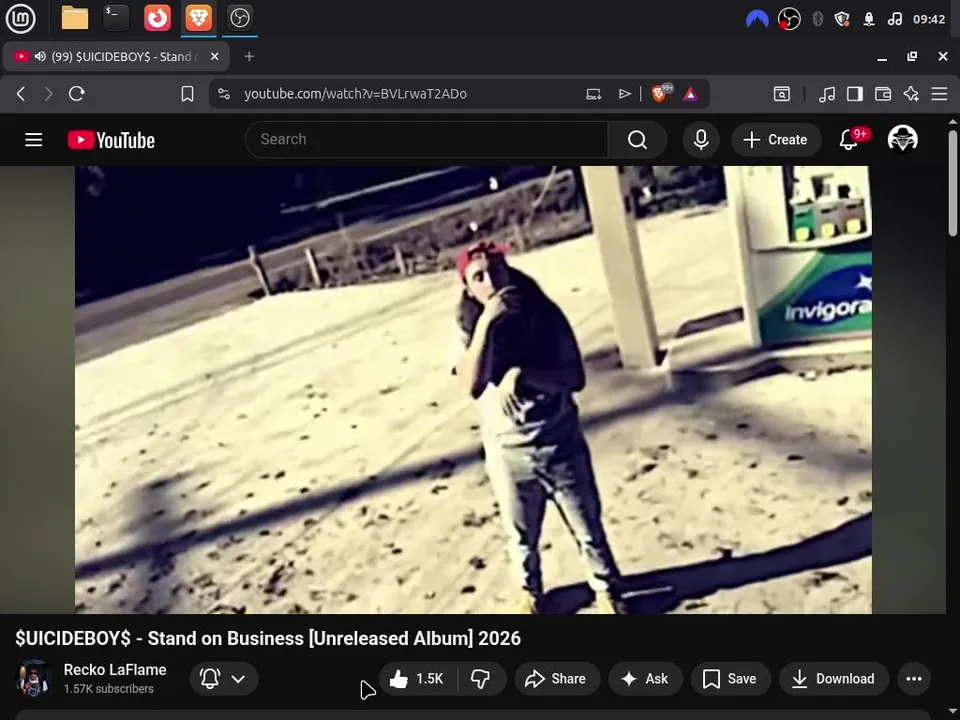
Task: Click the video title text
Action: click(268, 639)
